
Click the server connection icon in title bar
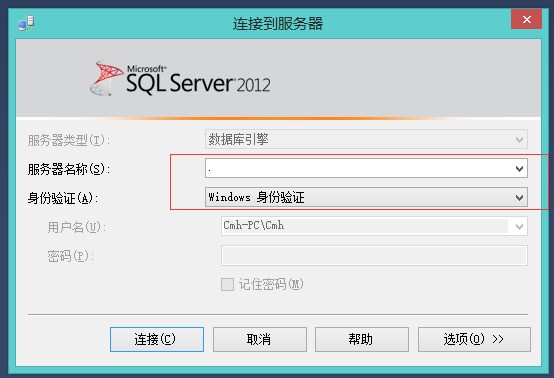(x=26, y=23)
